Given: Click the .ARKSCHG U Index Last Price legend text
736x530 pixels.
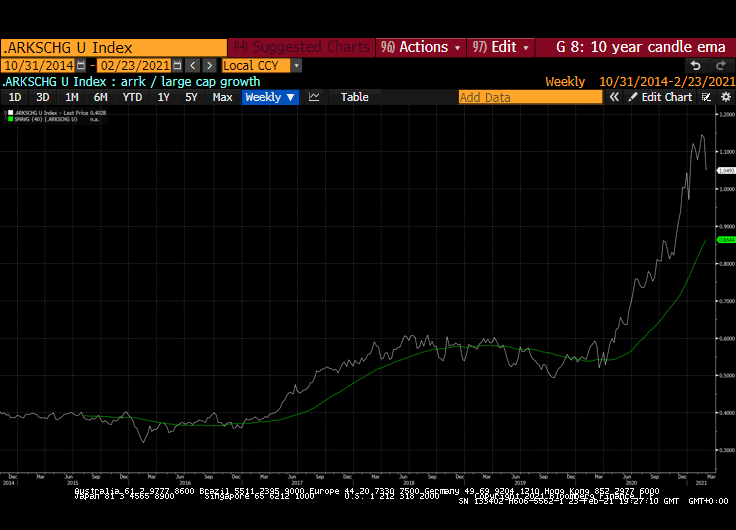Looking at the screenshot, I should (60, 113).
